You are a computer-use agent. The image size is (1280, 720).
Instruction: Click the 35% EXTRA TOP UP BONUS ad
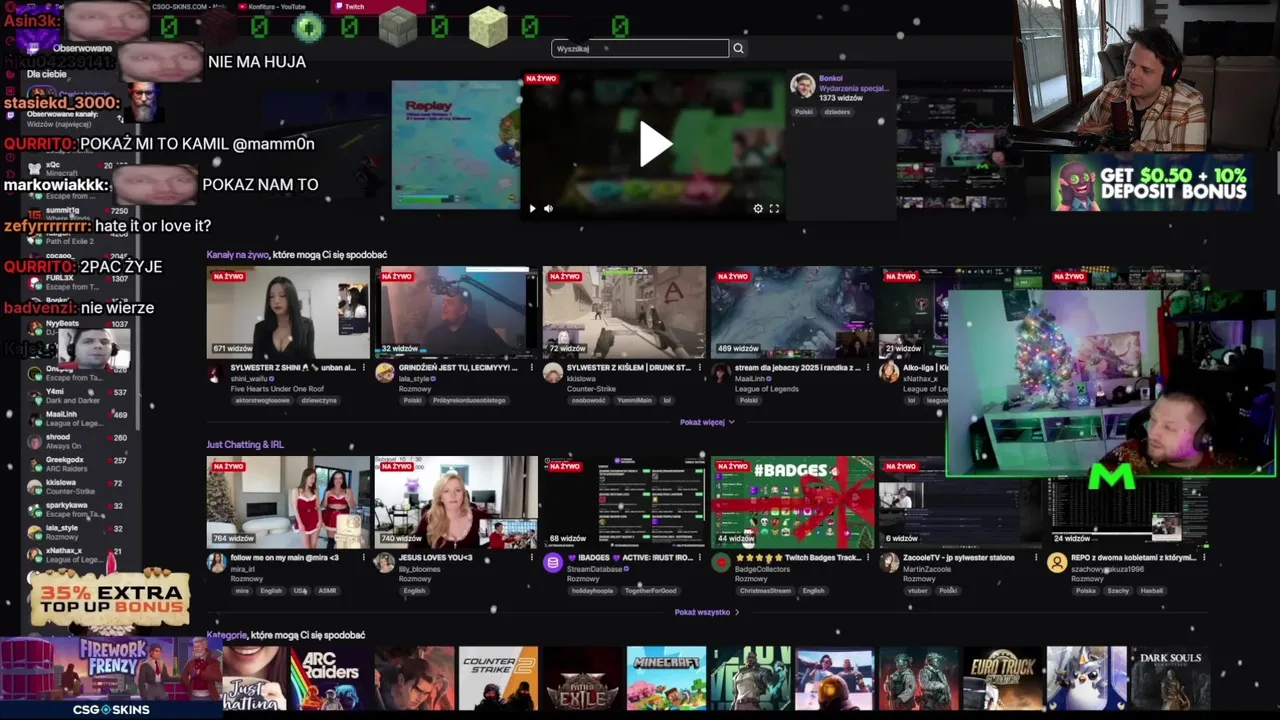pyautogui.click(x=110, y=600)
